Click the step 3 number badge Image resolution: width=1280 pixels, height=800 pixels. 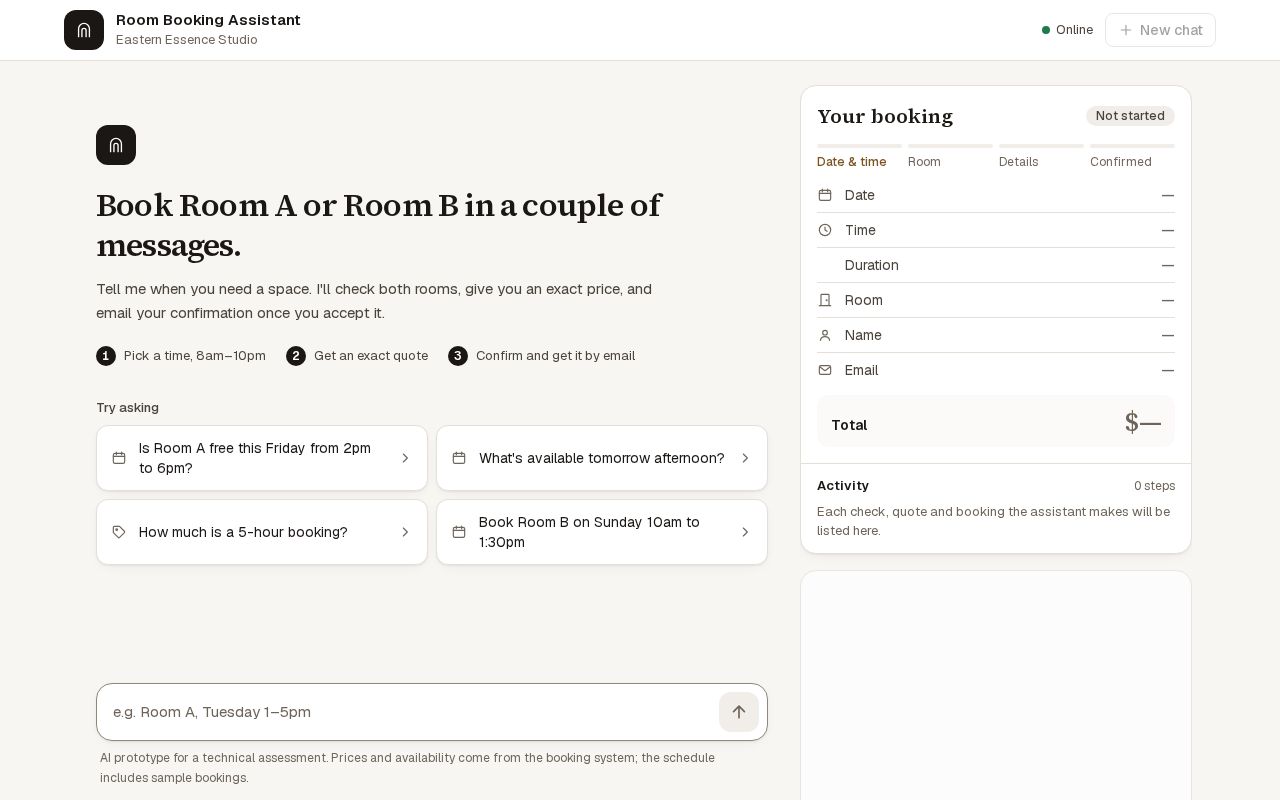458,356
